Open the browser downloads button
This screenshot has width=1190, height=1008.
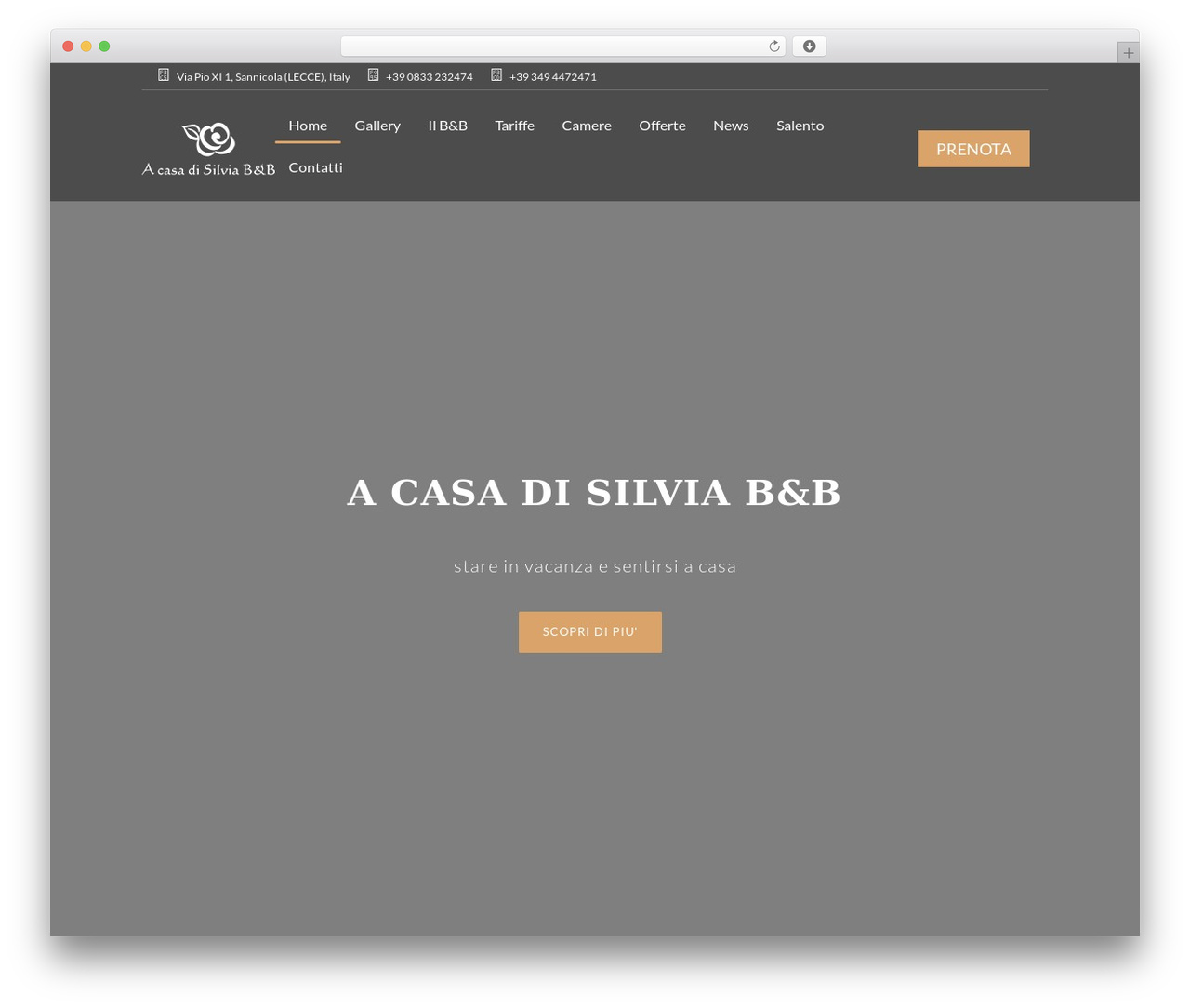pos(809,46)
